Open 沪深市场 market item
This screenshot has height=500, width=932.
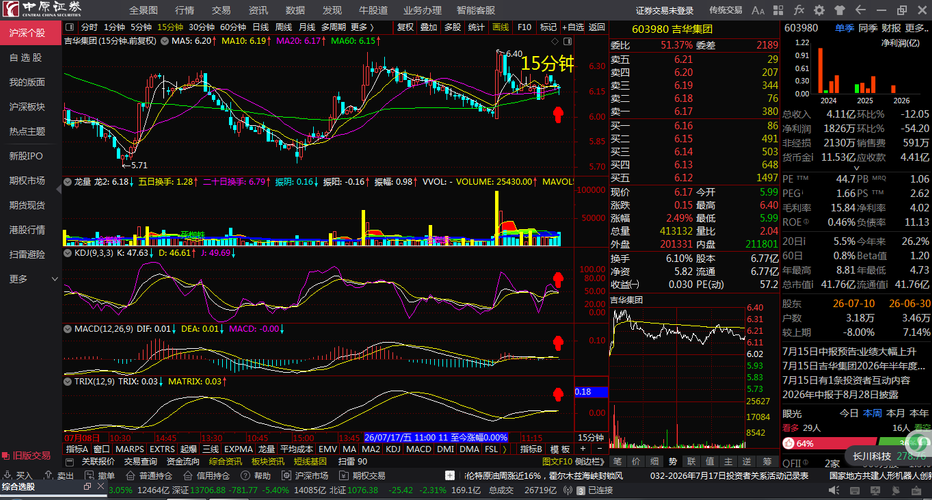pyautogui.click(x=305, y=476)
